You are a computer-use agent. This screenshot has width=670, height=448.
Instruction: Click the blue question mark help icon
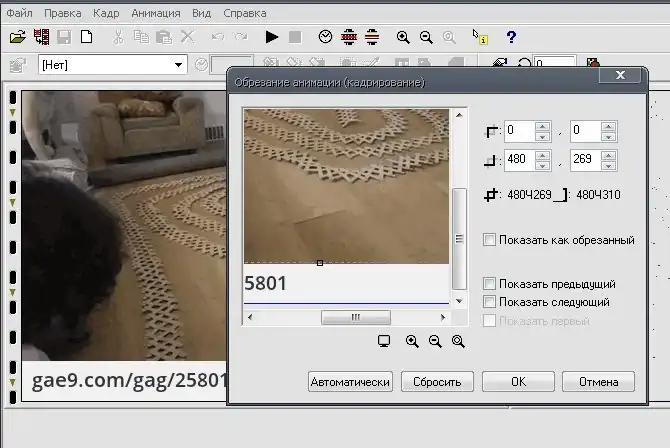(511, 37)
